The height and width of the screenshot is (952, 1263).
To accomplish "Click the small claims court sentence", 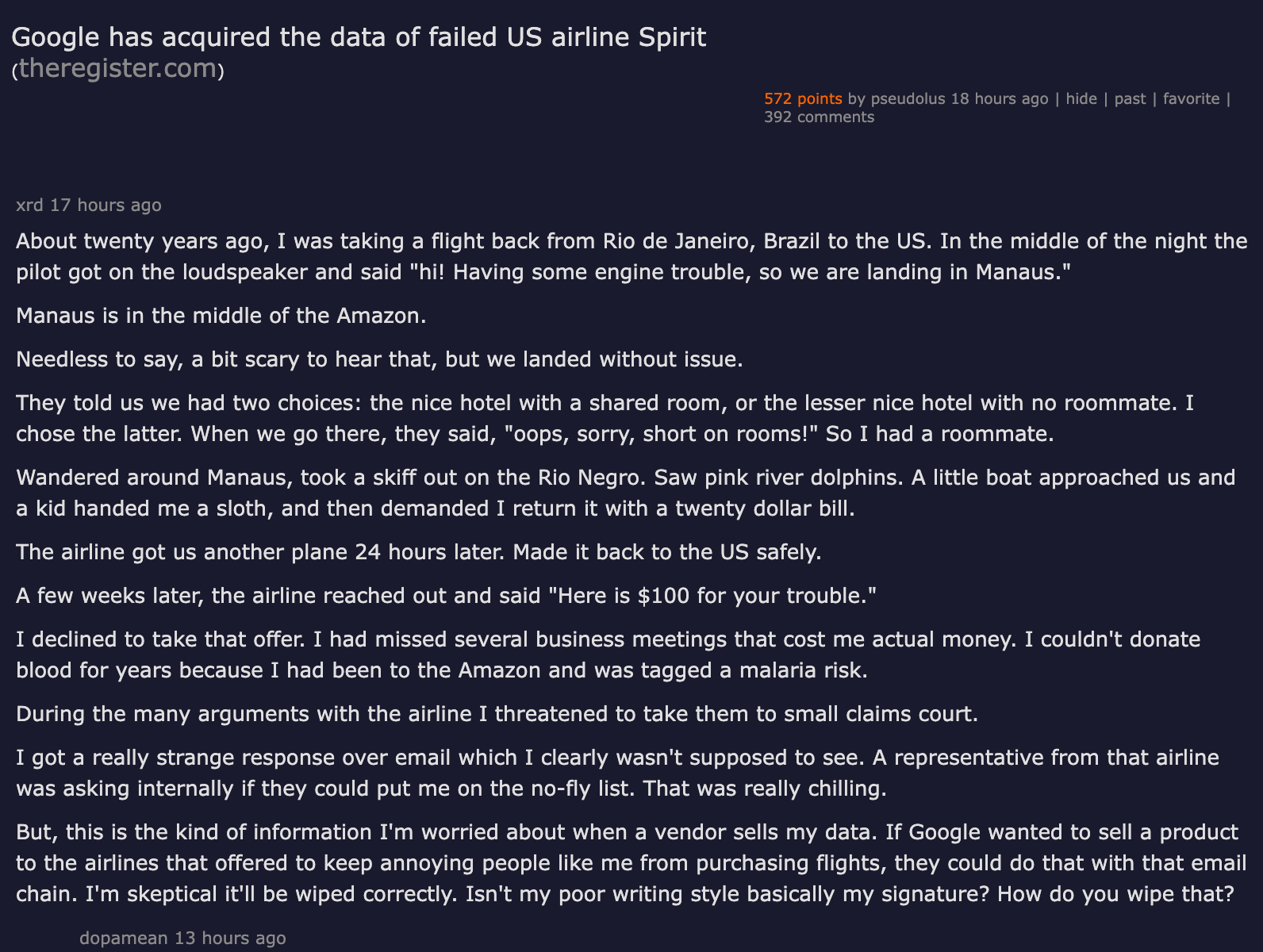I will pos(497,714).
